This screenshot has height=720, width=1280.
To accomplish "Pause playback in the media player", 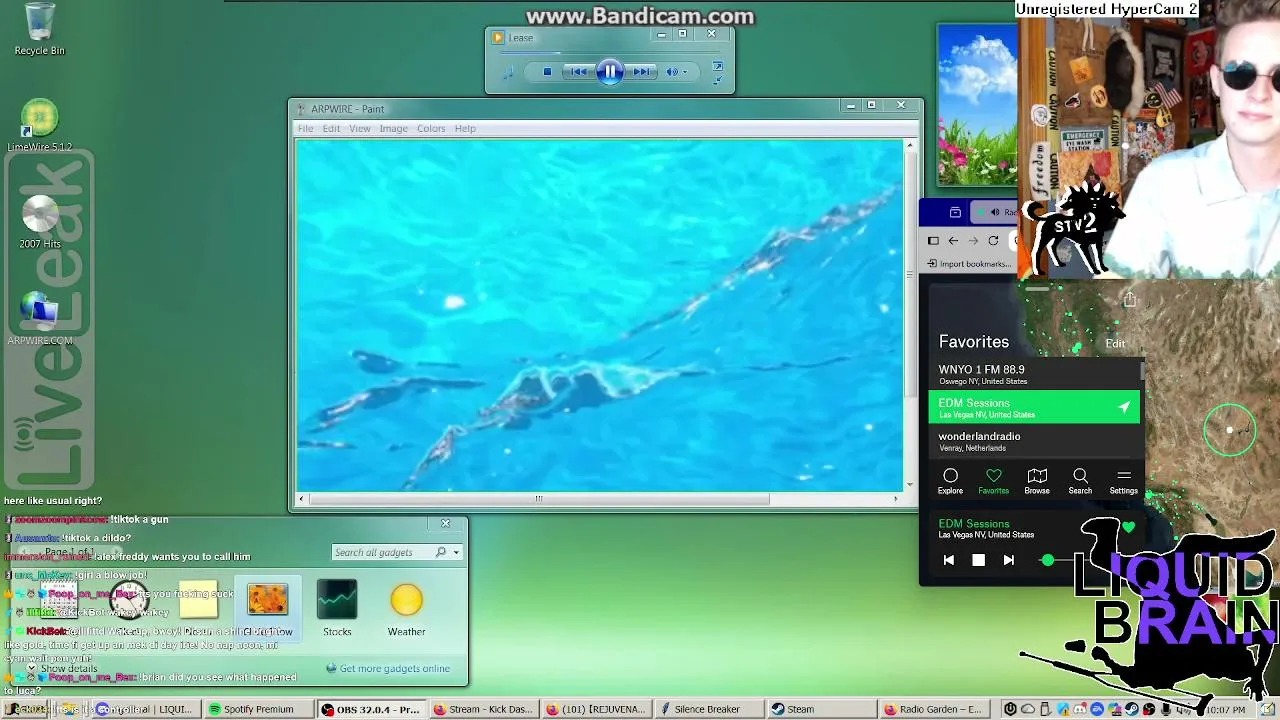I will click(610, 71).
